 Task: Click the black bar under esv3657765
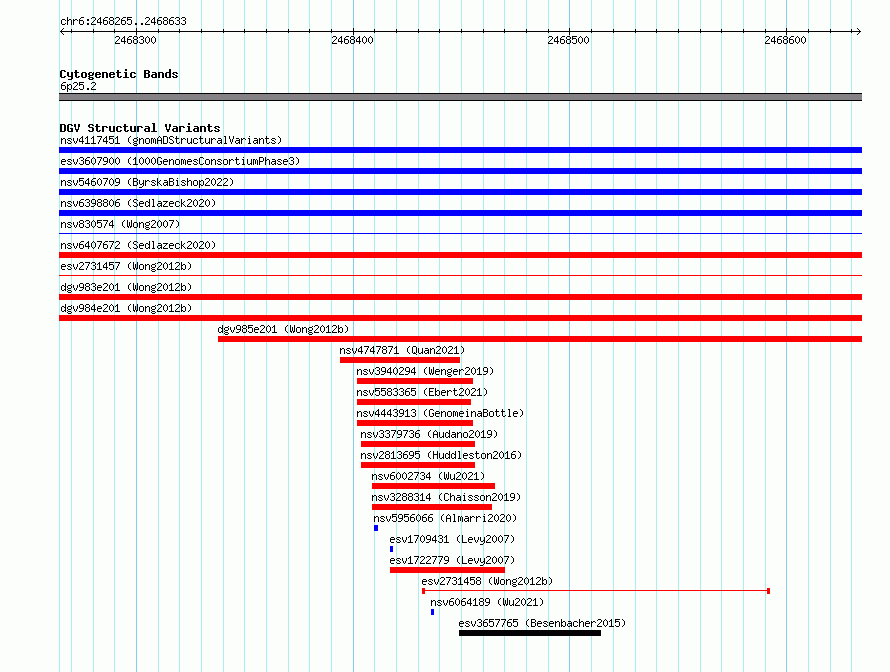(530, 633)
